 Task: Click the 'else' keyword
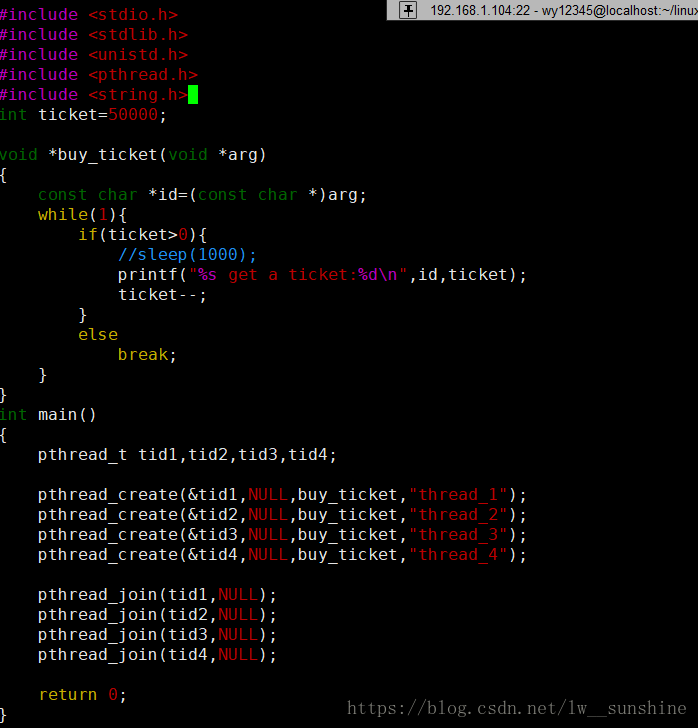(98, 334)
